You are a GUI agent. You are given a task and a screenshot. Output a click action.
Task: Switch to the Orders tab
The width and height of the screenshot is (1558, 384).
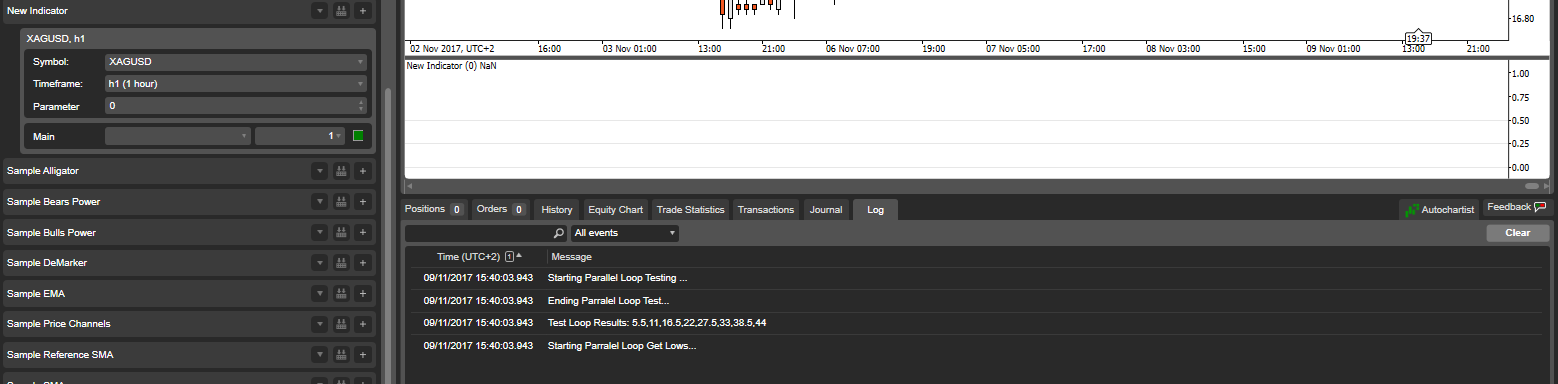tap(501, 210)
